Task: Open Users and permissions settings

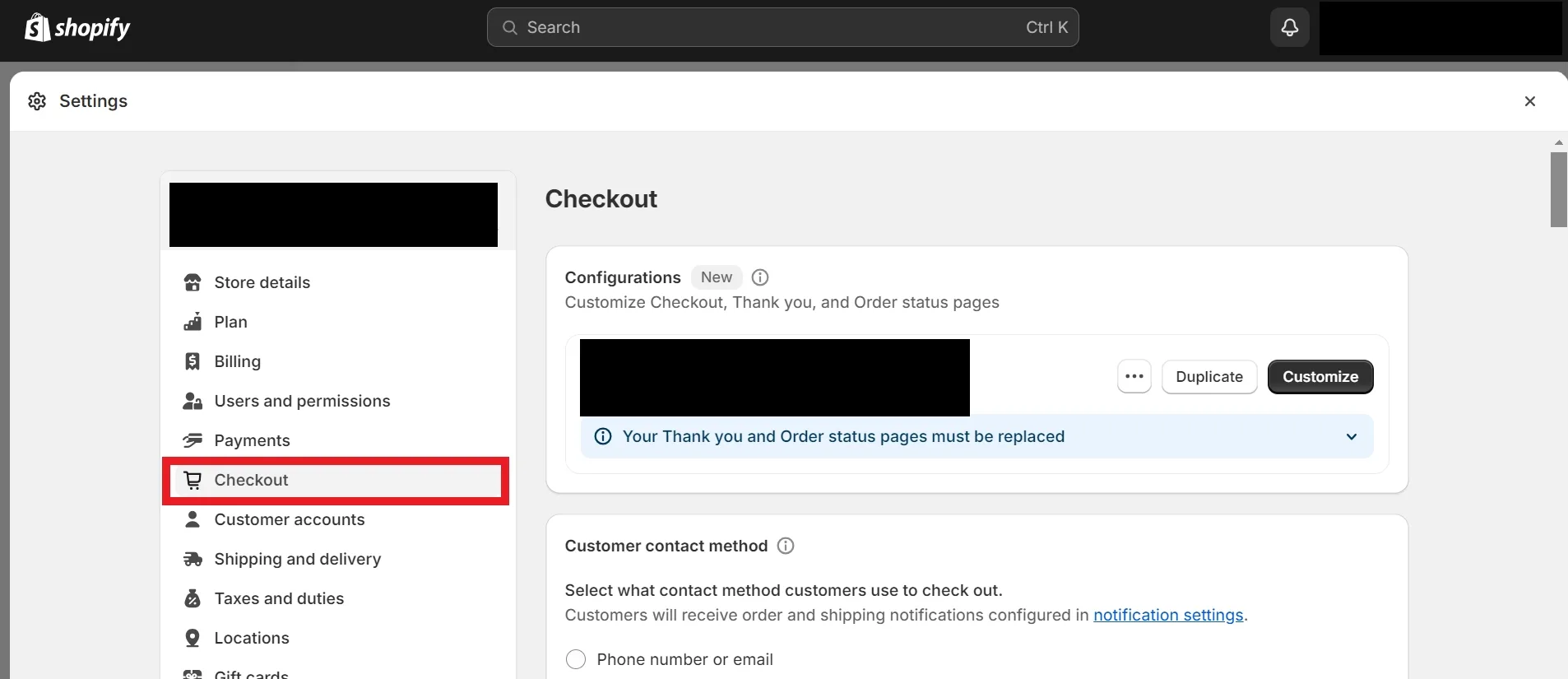Action: [x=301, y=401]
